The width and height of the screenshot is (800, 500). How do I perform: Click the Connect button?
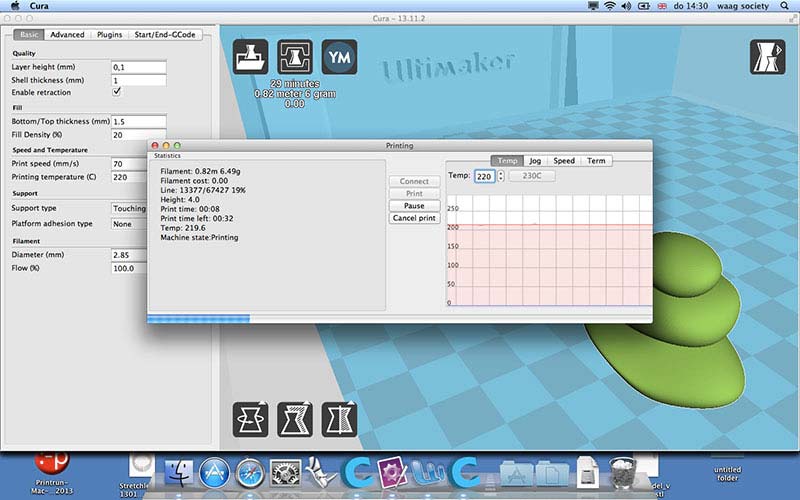coord(414,181)
